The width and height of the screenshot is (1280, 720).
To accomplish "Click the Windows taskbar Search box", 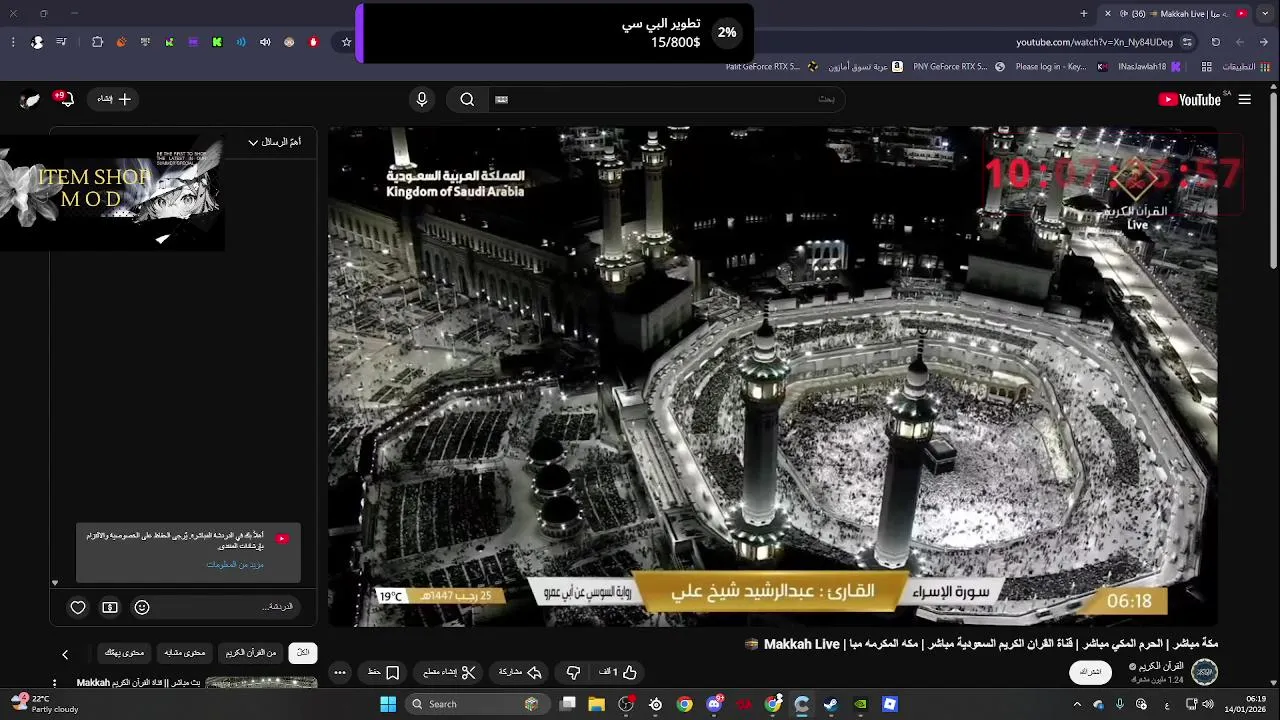I will point(478,704).
